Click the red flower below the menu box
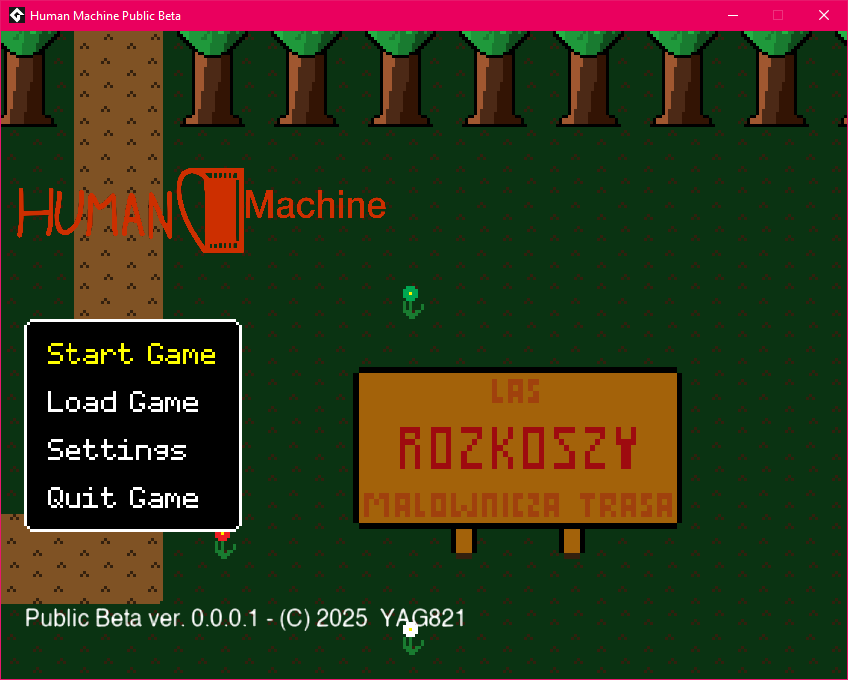 (x=224, y=544)
